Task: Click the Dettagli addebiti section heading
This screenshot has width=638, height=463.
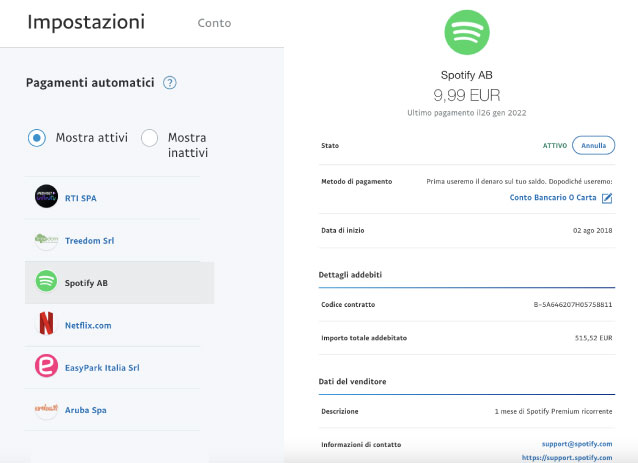Action: click(x=350, y=275)
